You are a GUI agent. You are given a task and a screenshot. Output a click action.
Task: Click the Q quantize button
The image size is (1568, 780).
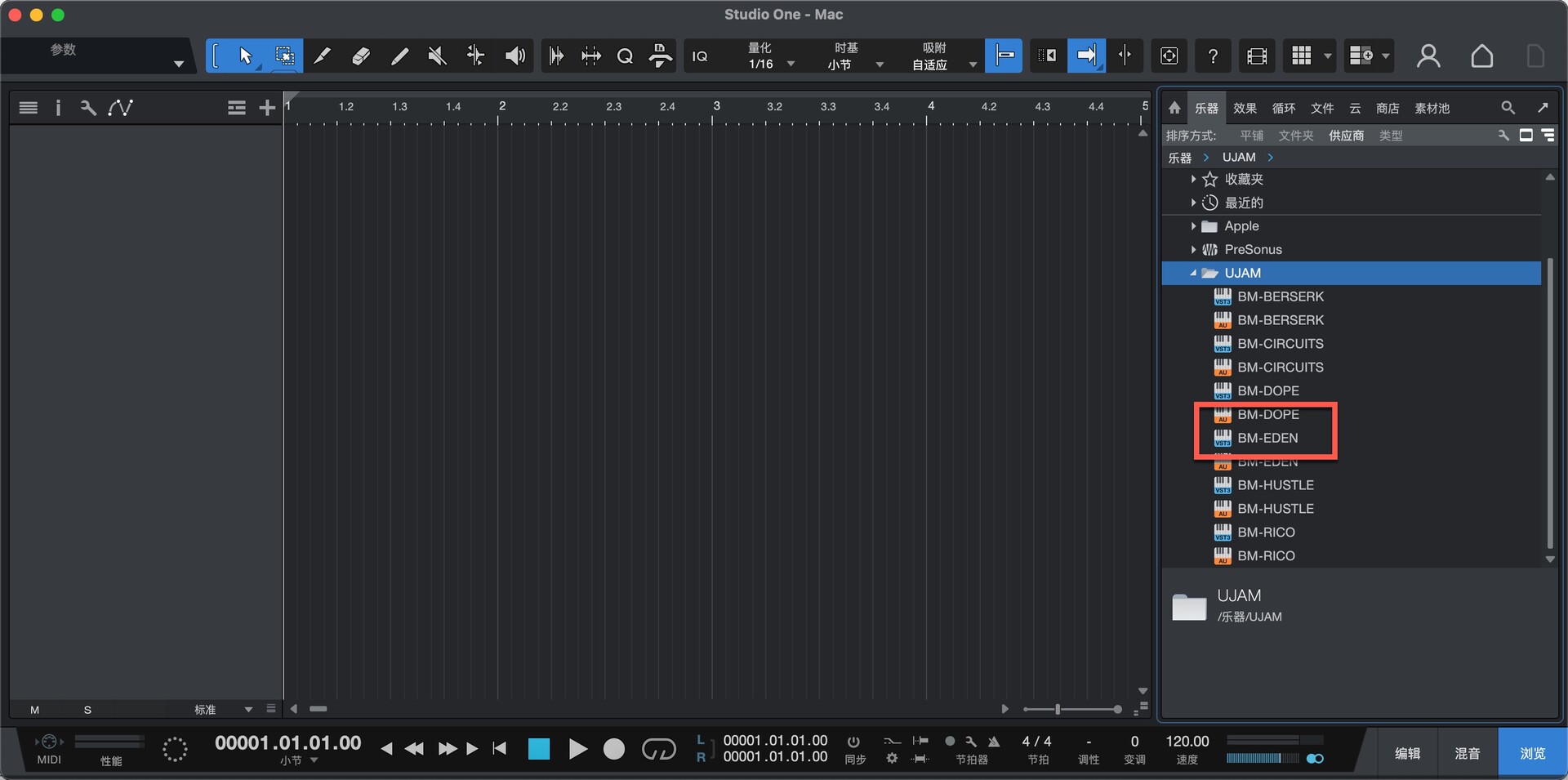pos(625,56)
